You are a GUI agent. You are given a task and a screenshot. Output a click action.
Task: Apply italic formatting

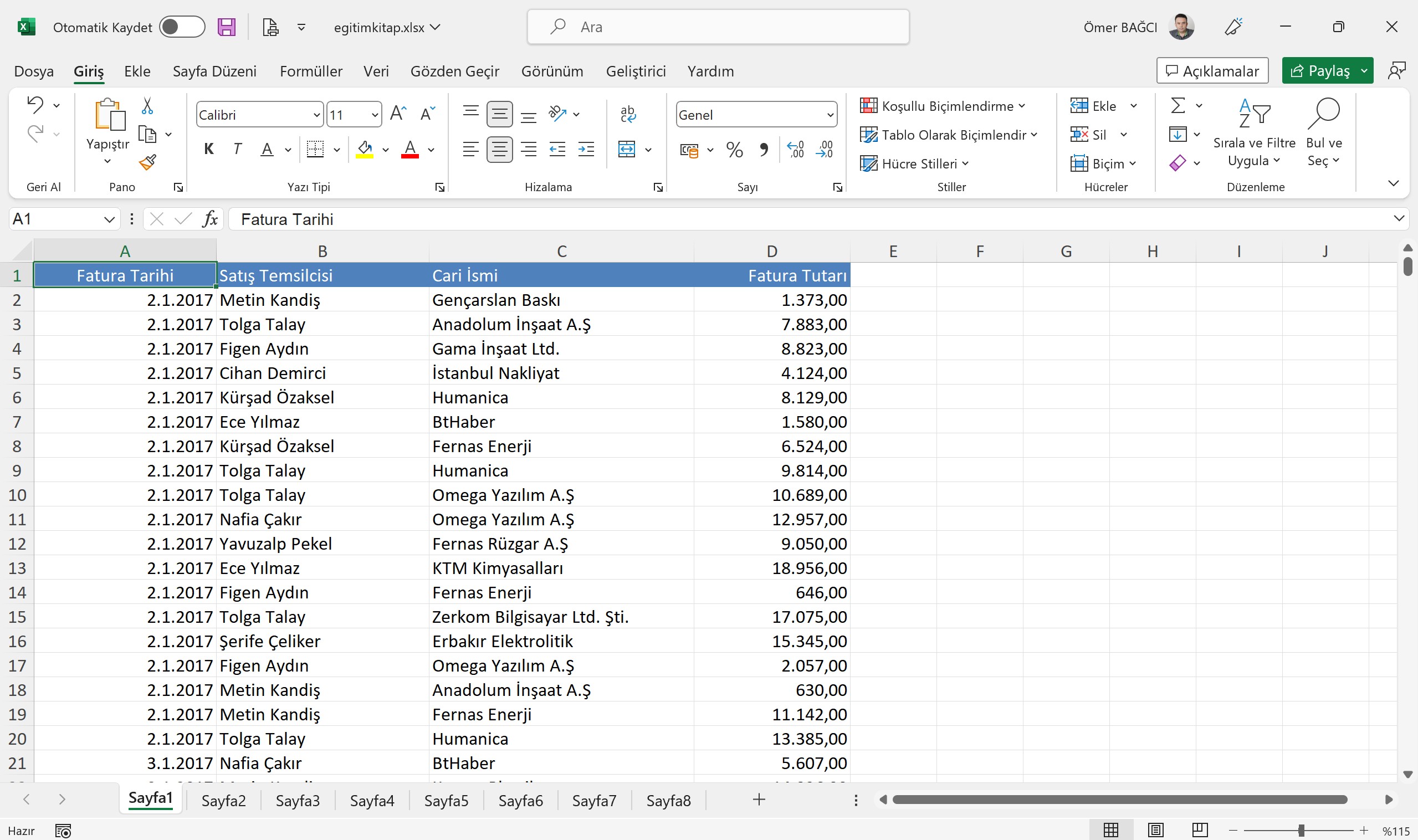[237, 149]
